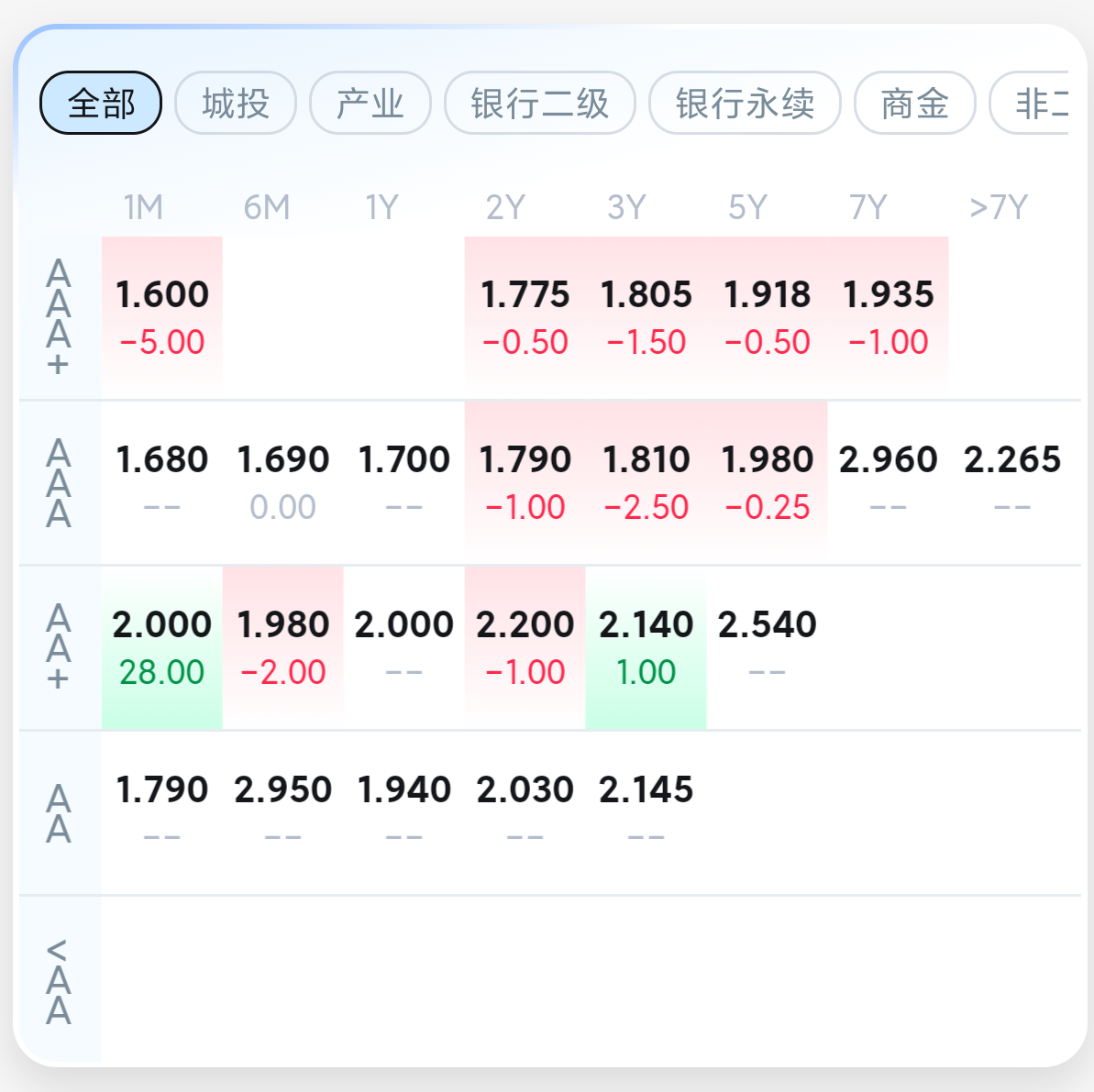The height and width of the screenshot is (1092, 1094).
Task: Open the AA+ 5Y cell showing 2.540
Action: click(x=768, y=648)
